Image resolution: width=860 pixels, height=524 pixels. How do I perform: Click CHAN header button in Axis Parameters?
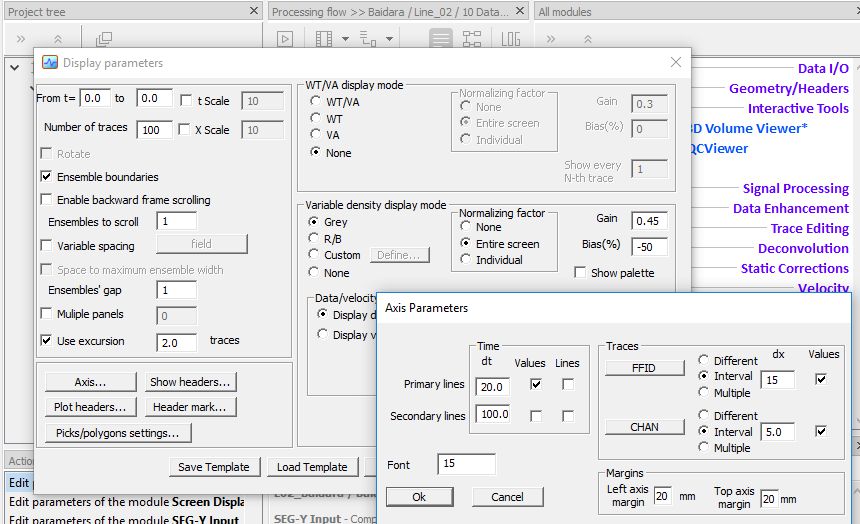(644, 426)
